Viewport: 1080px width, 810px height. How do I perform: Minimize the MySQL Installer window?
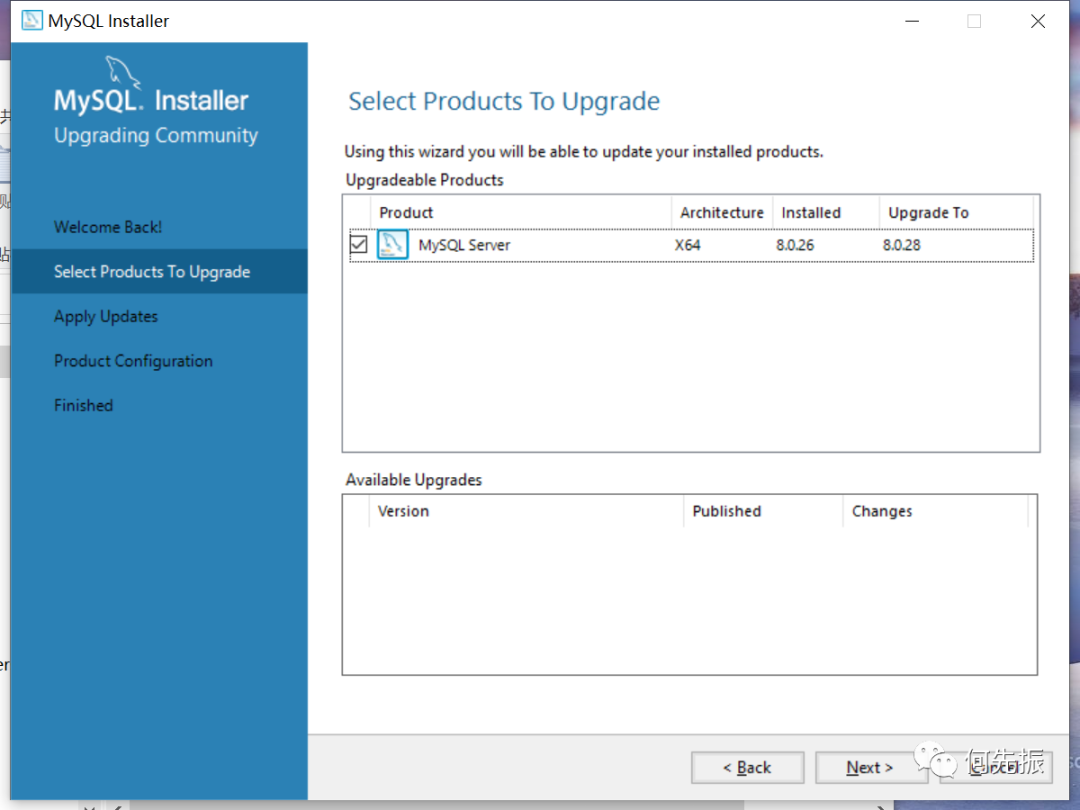pos(912,21)
